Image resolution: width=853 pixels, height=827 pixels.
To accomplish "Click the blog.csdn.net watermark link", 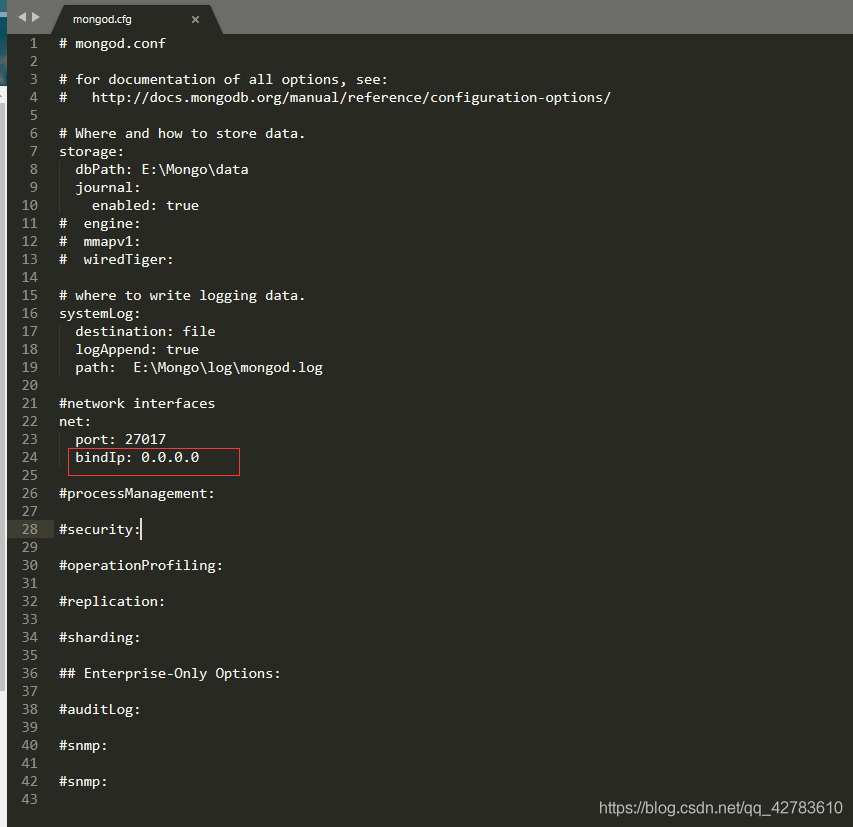I will pyautogui.click(x=720, y=807).
